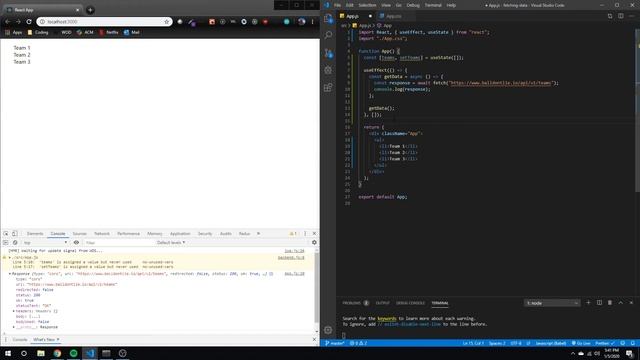The width and height of the screenshot is (640, 360).
Task: Toggle live expression eye icon in console
Action: (76, 242)
